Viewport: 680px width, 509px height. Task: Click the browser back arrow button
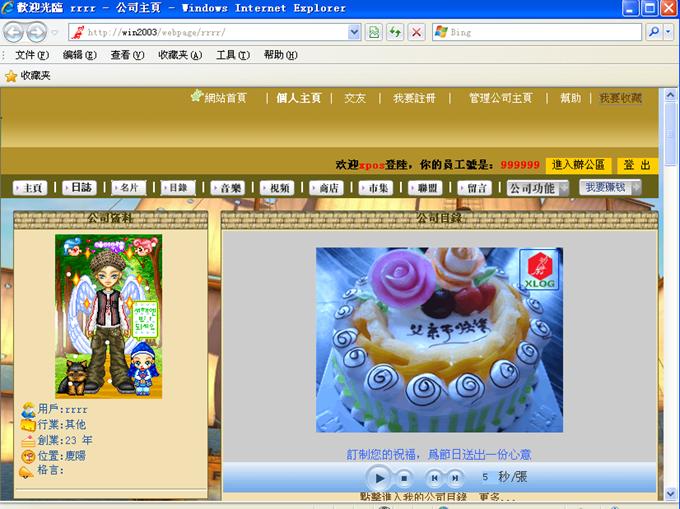pyautogui.click(x=15, y=32)
